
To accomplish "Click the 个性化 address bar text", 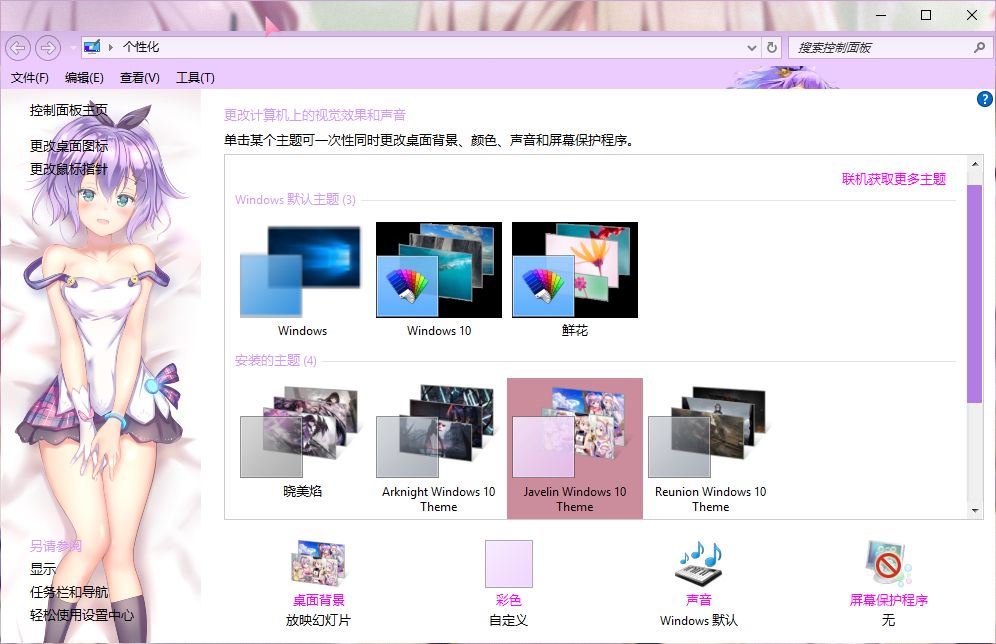I will click(x=141, y=47).
